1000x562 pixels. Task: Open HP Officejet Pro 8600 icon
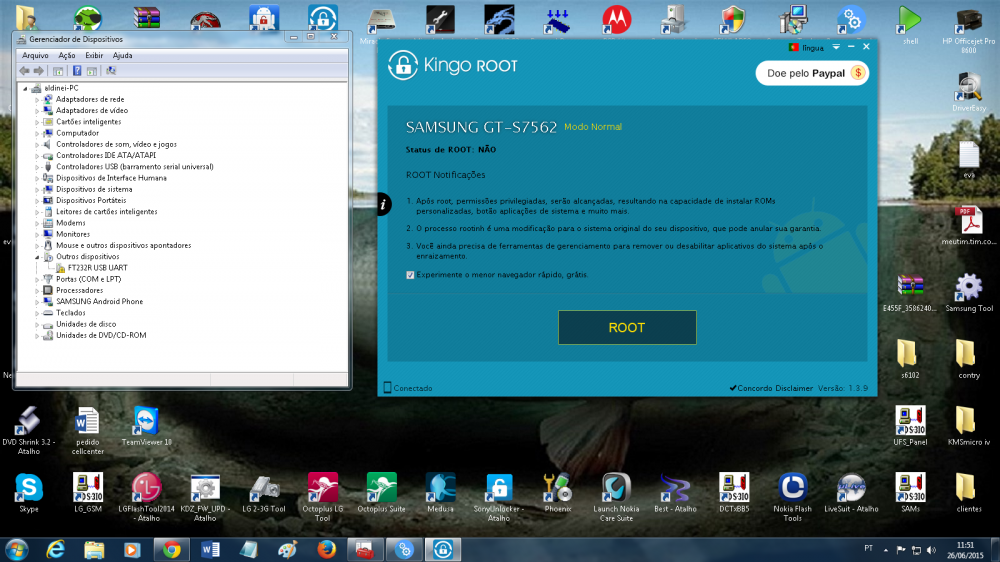click(969, 29)
